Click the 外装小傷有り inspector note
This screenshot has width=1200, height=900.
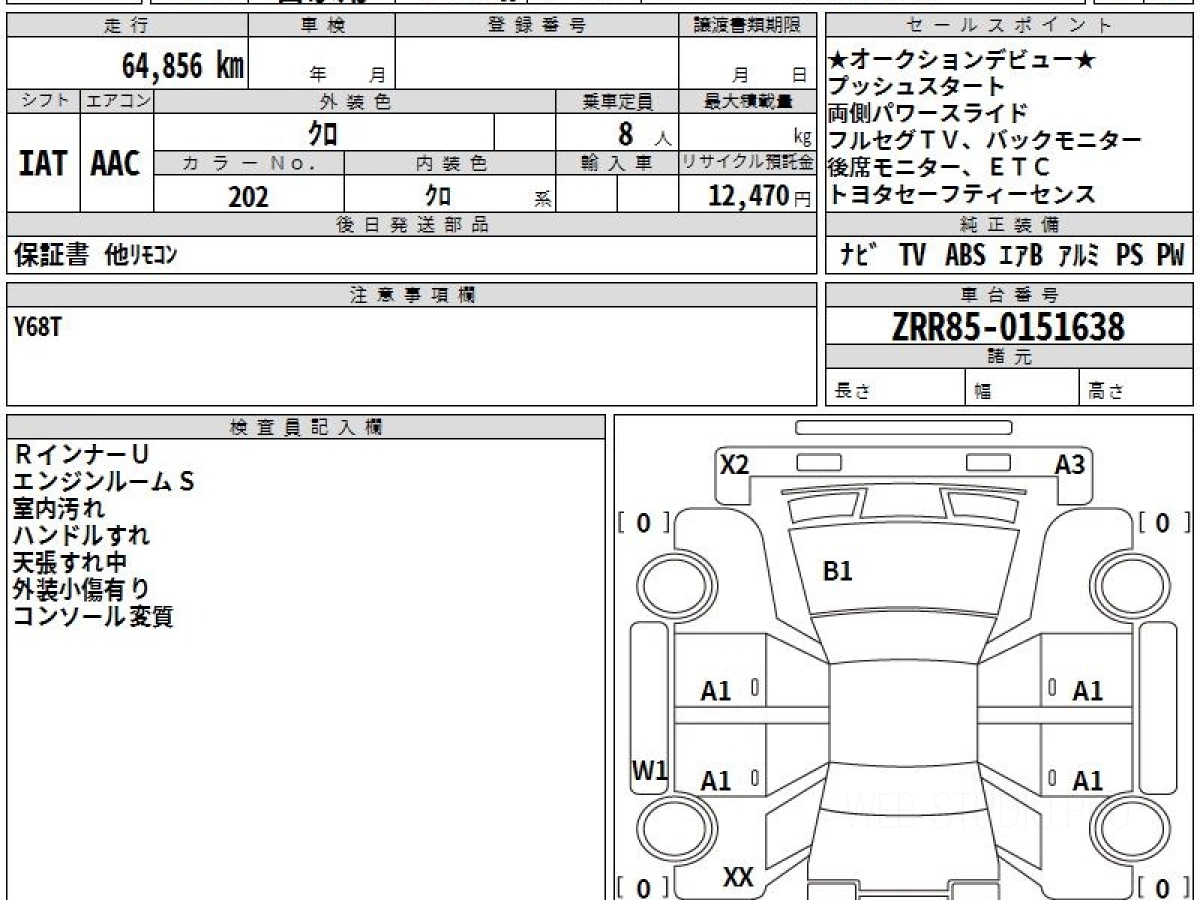(82, 590)
